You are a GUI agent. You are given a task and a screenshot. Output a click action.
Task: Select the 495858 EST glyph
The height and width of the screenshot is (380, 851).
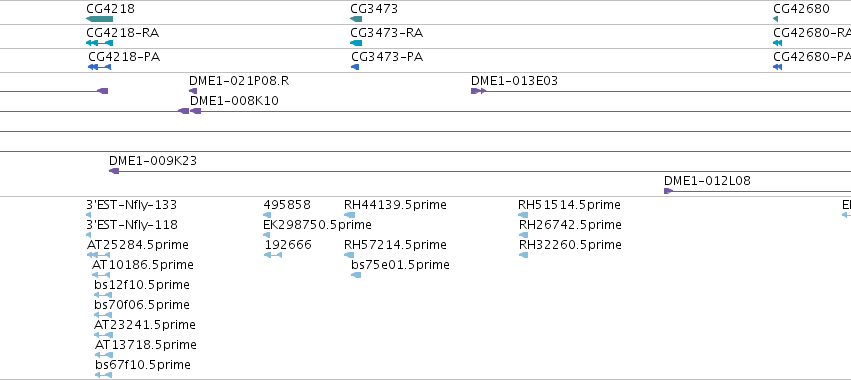point(266,215)
